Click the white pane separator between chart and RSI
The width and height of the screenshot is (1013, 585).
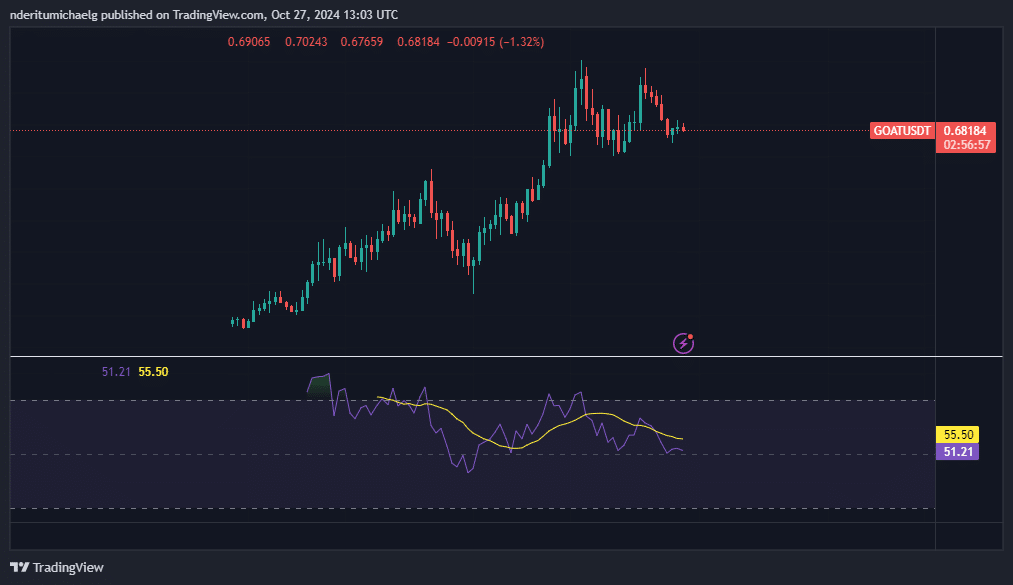tap(506, 356)
